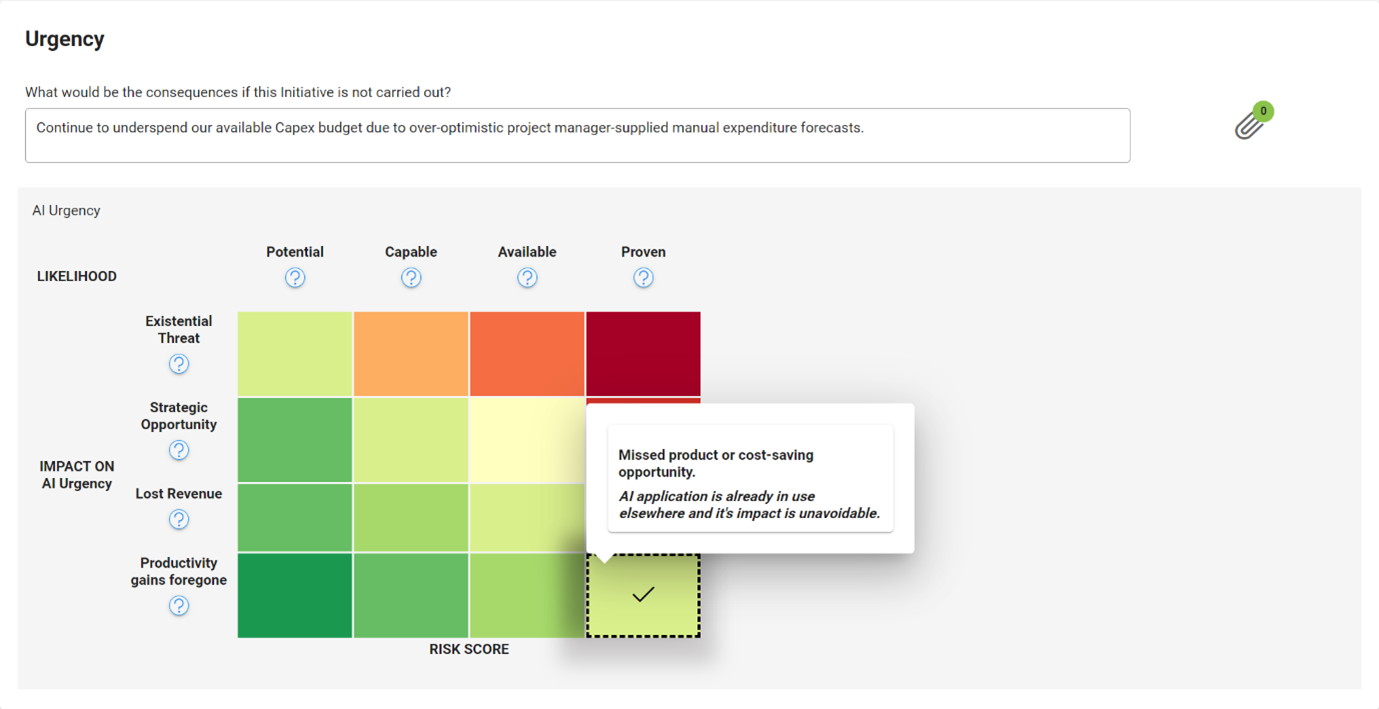Edit the consequences text field

click(x=578, y=135)
